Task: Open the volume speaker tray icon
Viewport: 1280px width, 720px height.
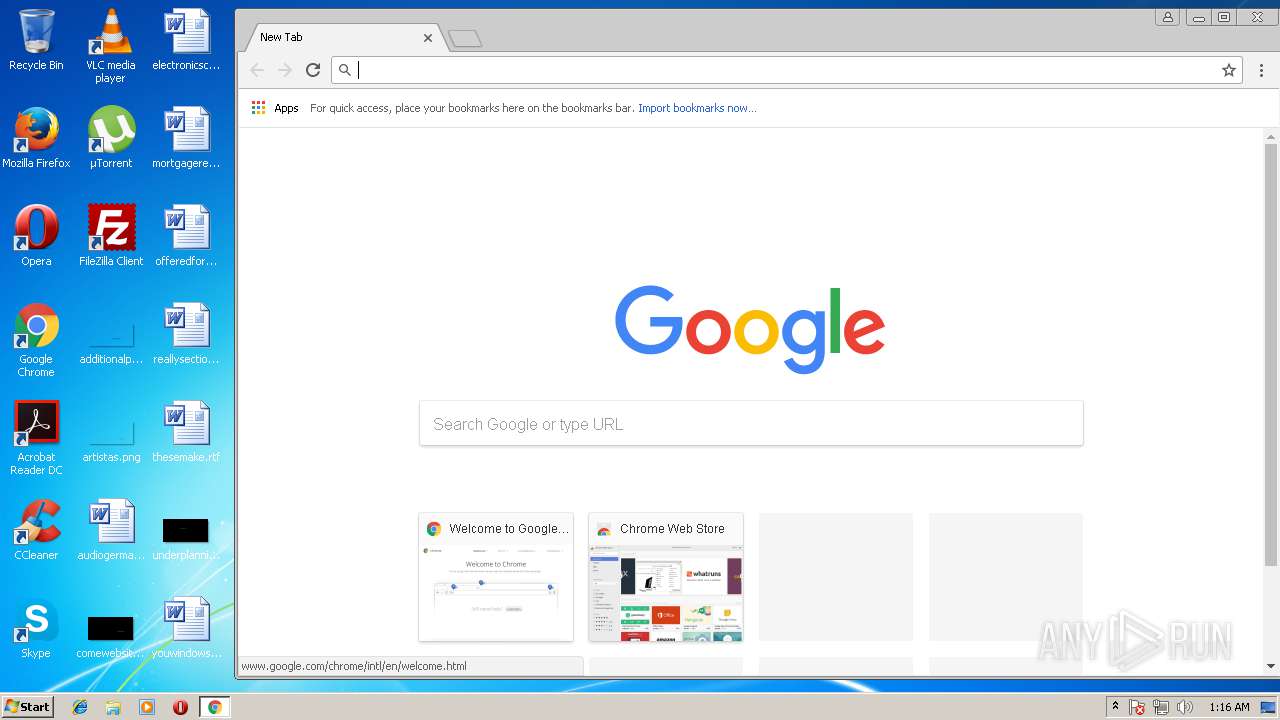Action: point(1185,707)
